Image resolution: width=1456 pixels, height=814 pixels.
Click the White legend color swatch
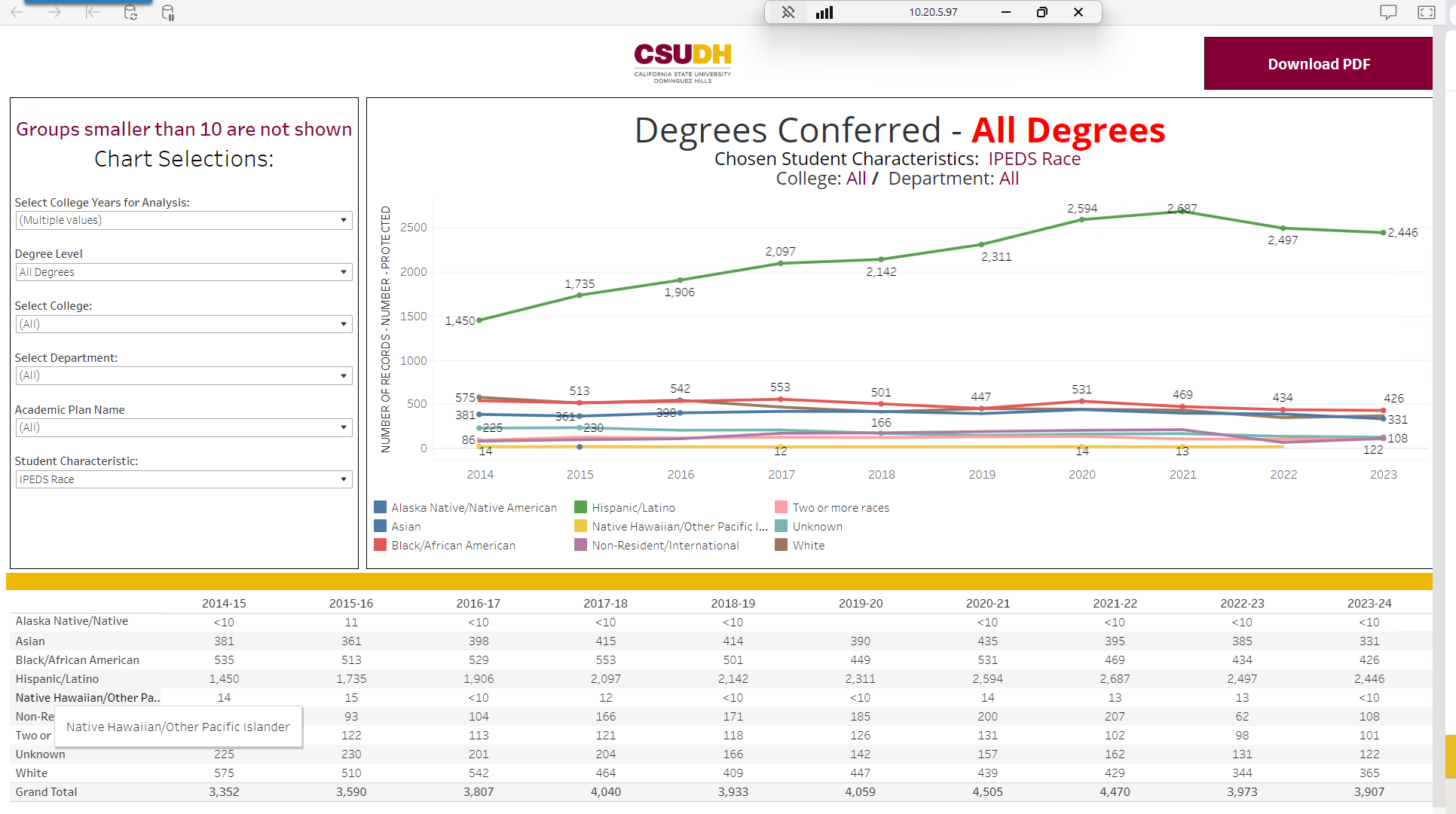tap(782, 545)
